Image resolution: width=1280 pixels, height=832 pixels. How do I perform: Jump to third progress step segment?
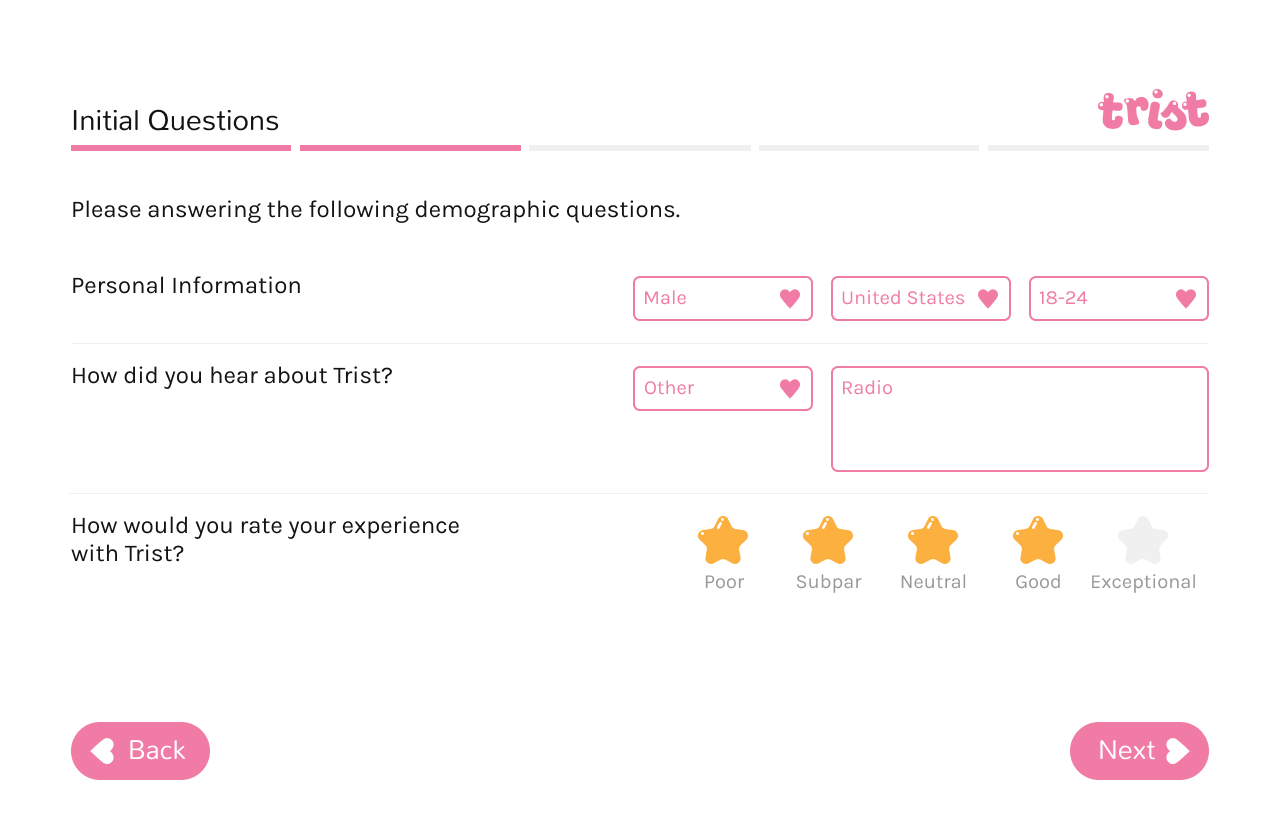point(640,148)
